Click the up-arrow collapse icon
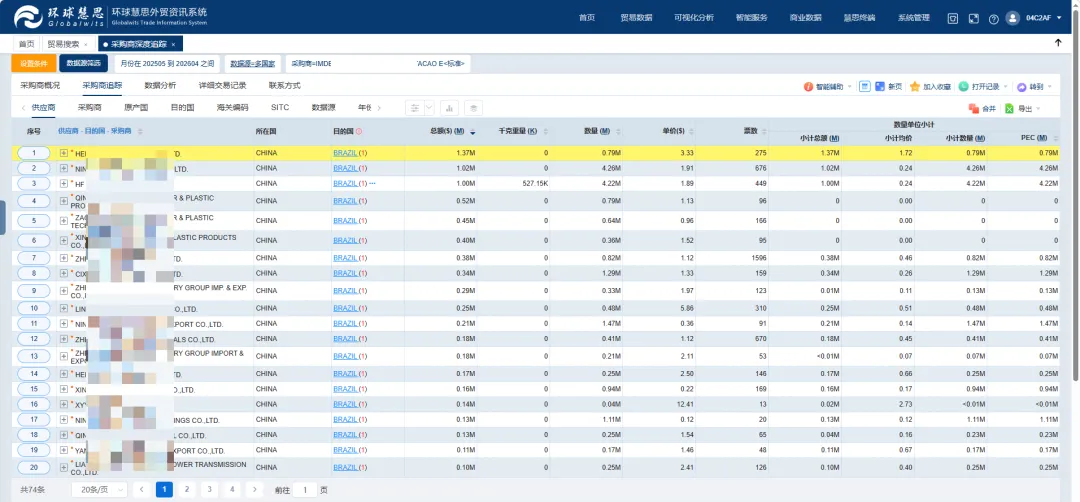Viewport: 1080px width, 502px height. point(1058,43)
